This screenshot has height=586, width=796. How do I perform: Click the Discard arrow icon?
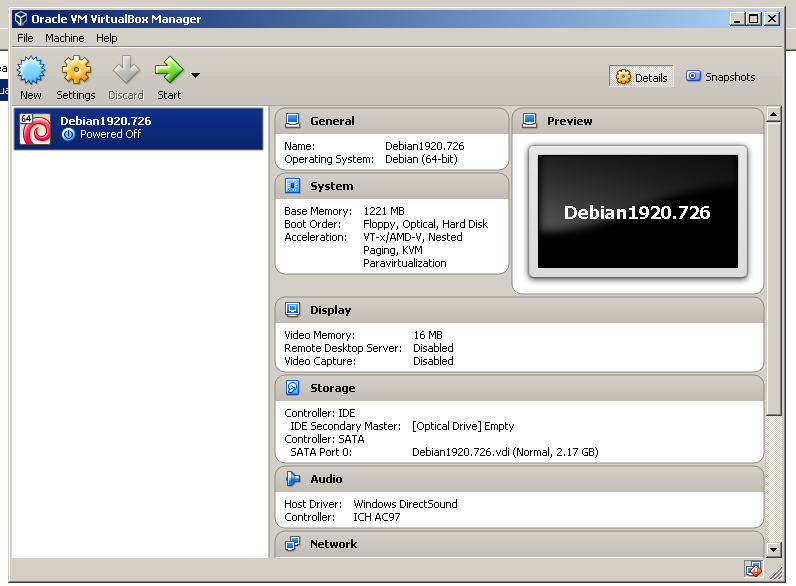(x=126, y=70)
